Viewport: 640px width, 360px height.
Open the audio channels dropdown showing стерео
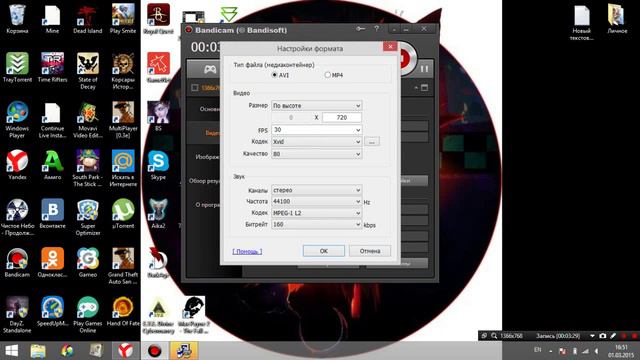(316, 190)
